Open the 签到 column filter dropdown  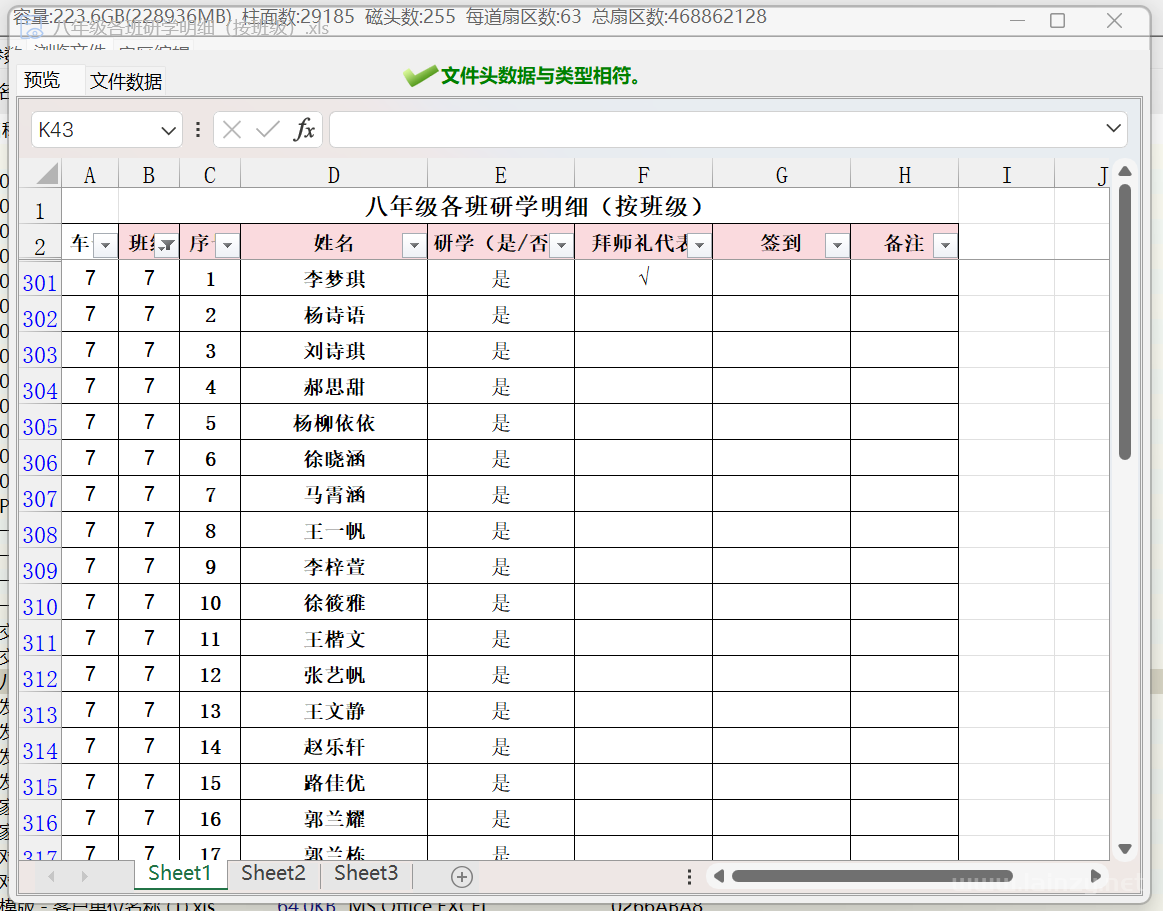[837, 245]
